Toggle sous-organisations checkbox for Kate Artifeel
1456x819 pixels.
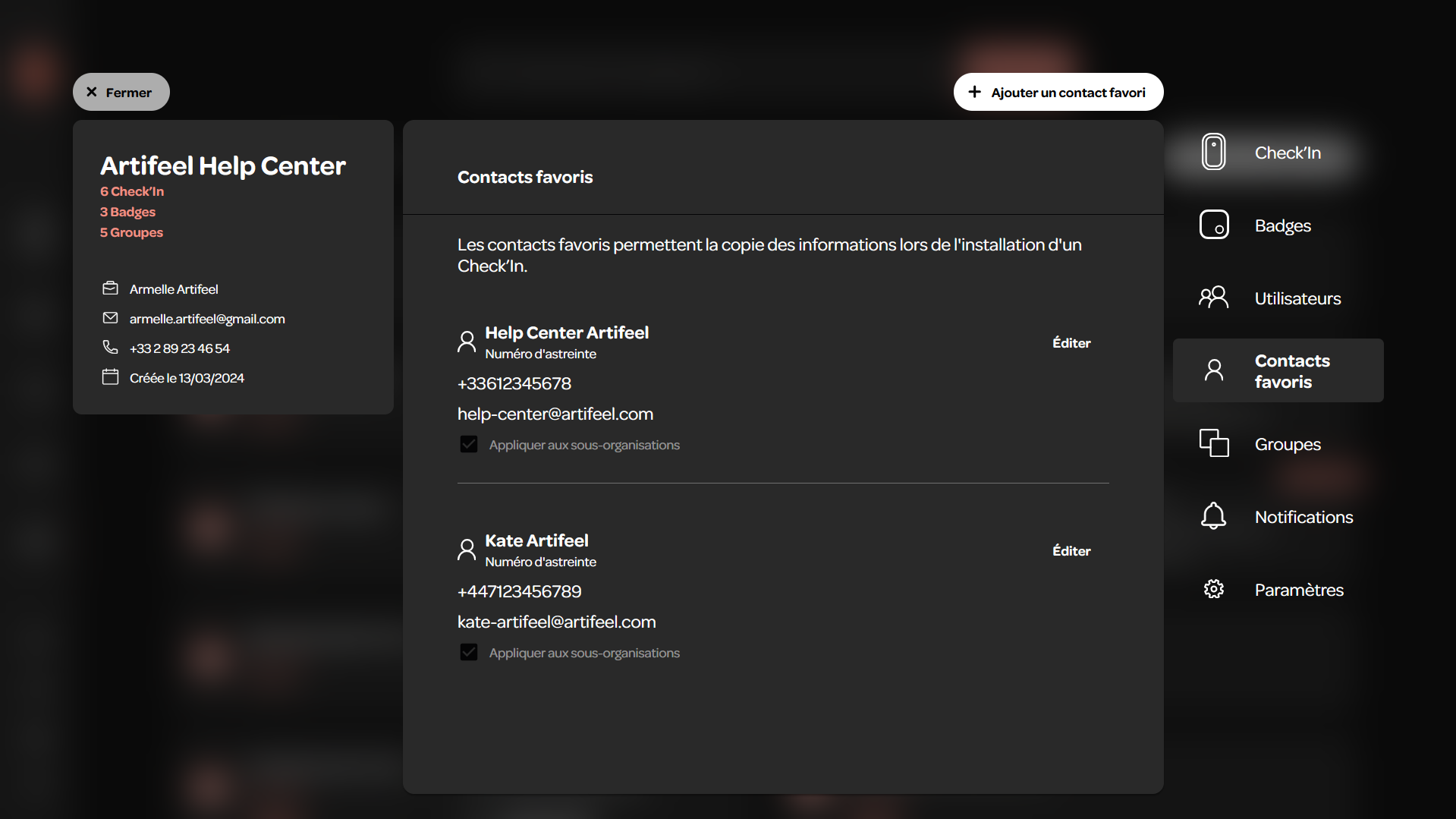coord(469,652)
